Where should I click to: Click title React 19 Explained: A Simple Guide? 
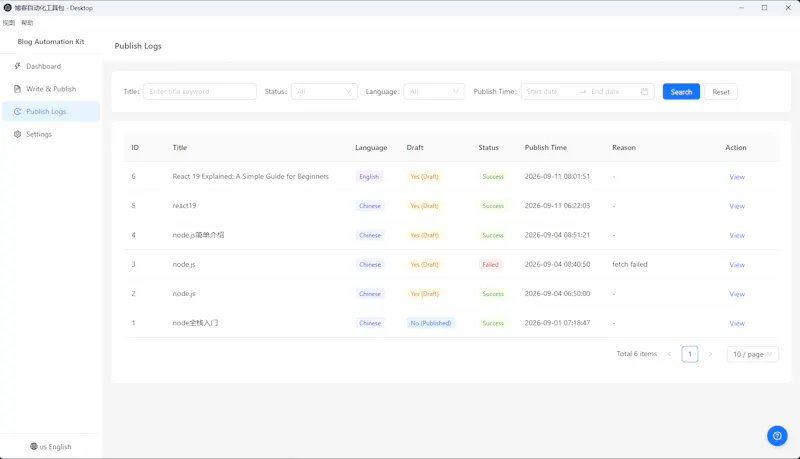(x=251, y=176)
